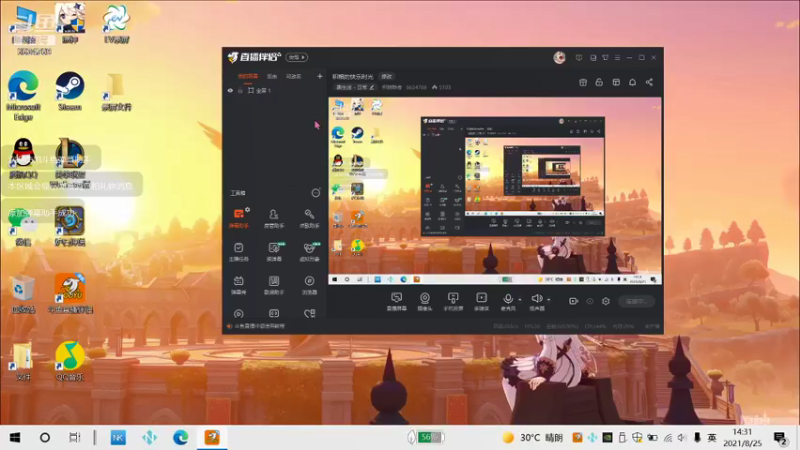Open settings gear on the 弹幕助手 tool
Viewport: 800px width, 450px height.
[247, 209]
